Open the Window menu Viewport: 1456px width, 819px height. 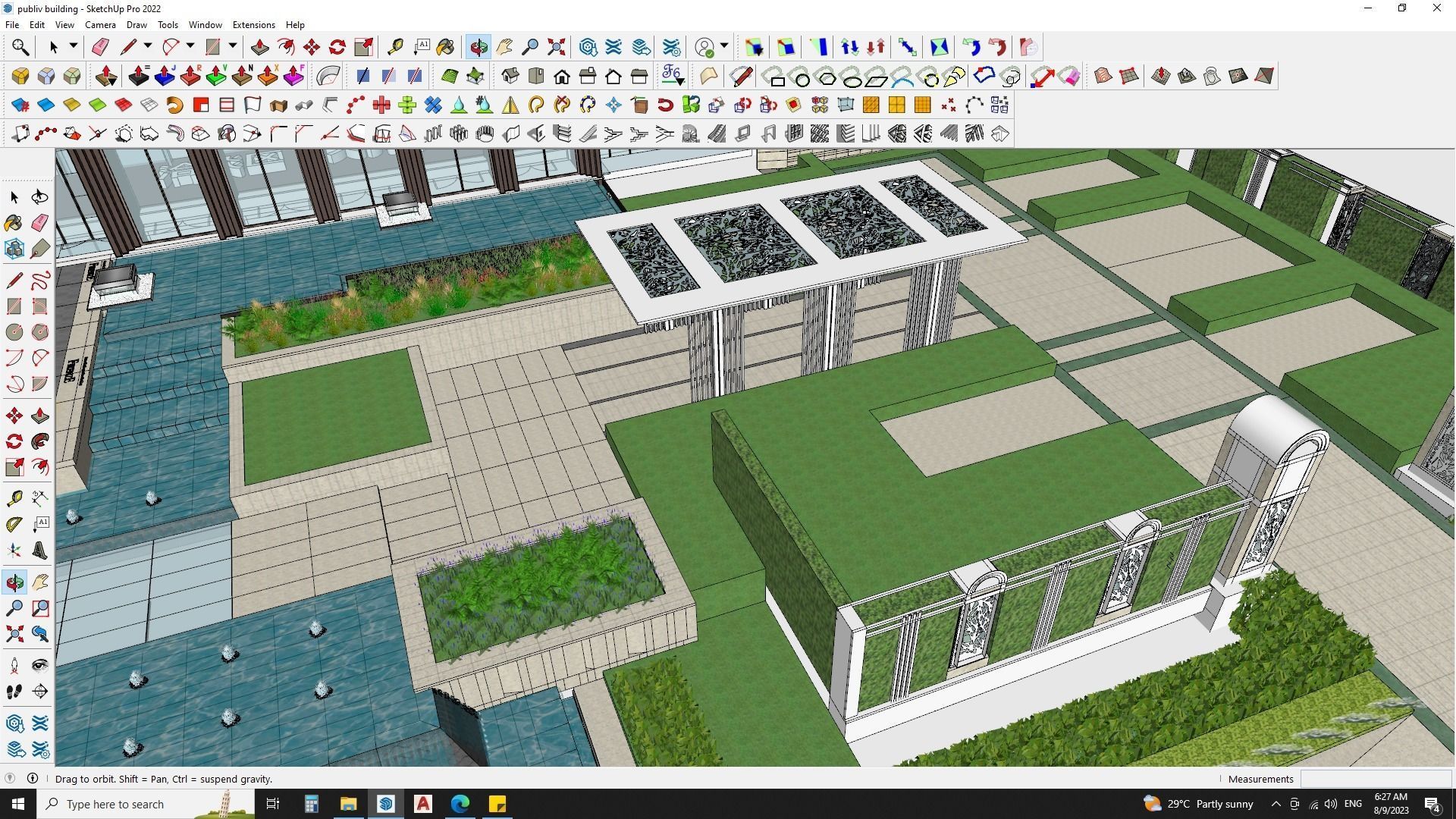coord(205,25)
